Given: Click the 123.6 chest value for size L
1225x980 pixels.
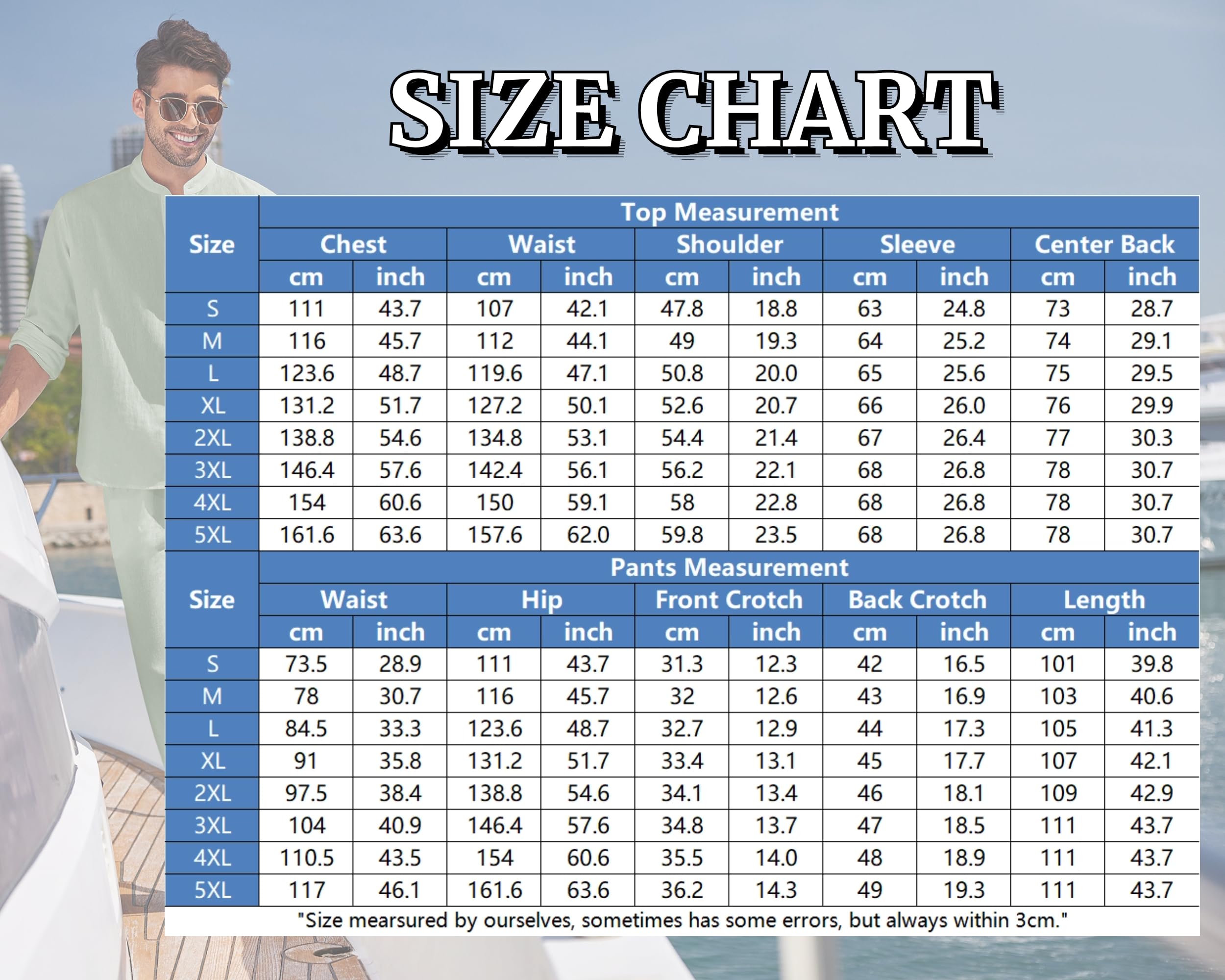Looking at the screenshot, I should (x=306, y=373).
